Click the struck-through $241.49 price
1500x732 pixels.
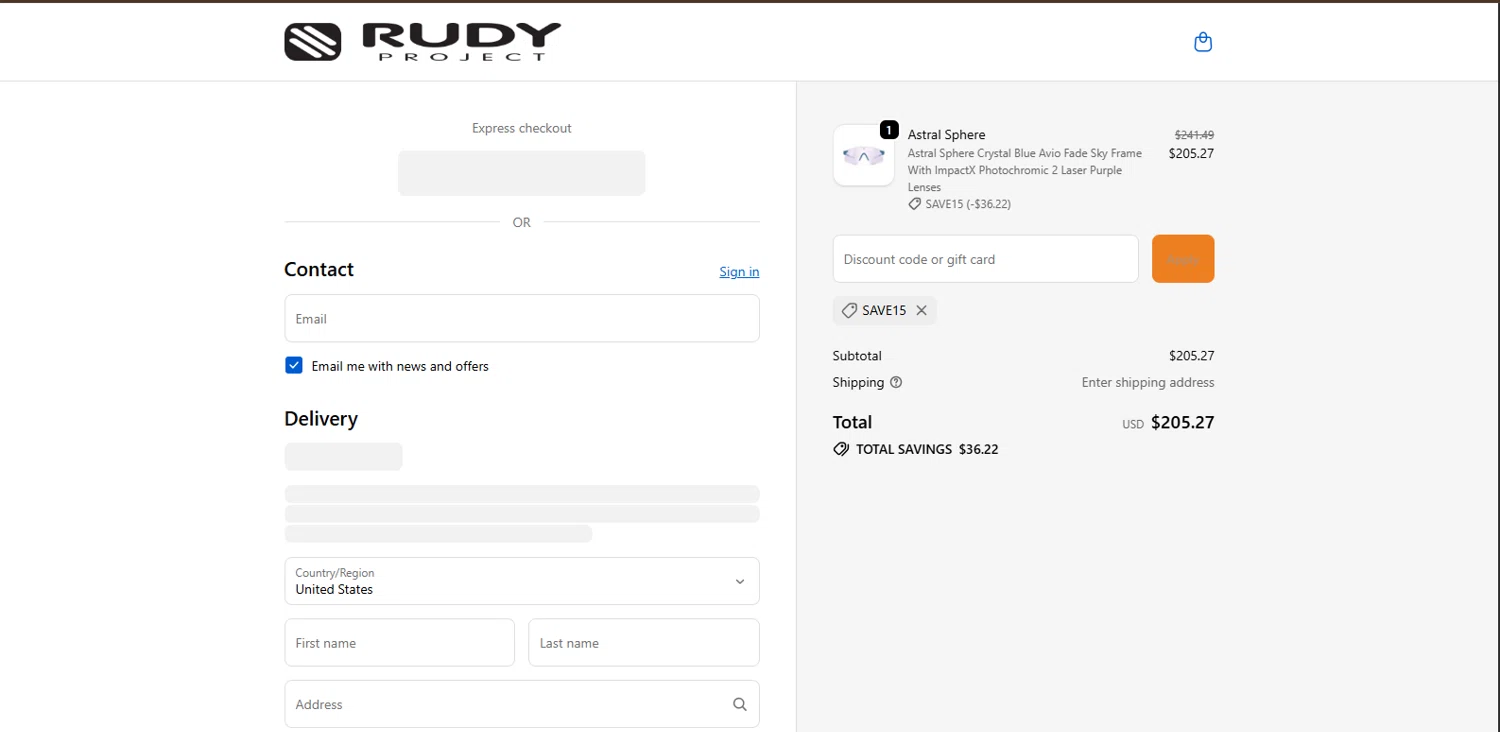(1194, 135)
